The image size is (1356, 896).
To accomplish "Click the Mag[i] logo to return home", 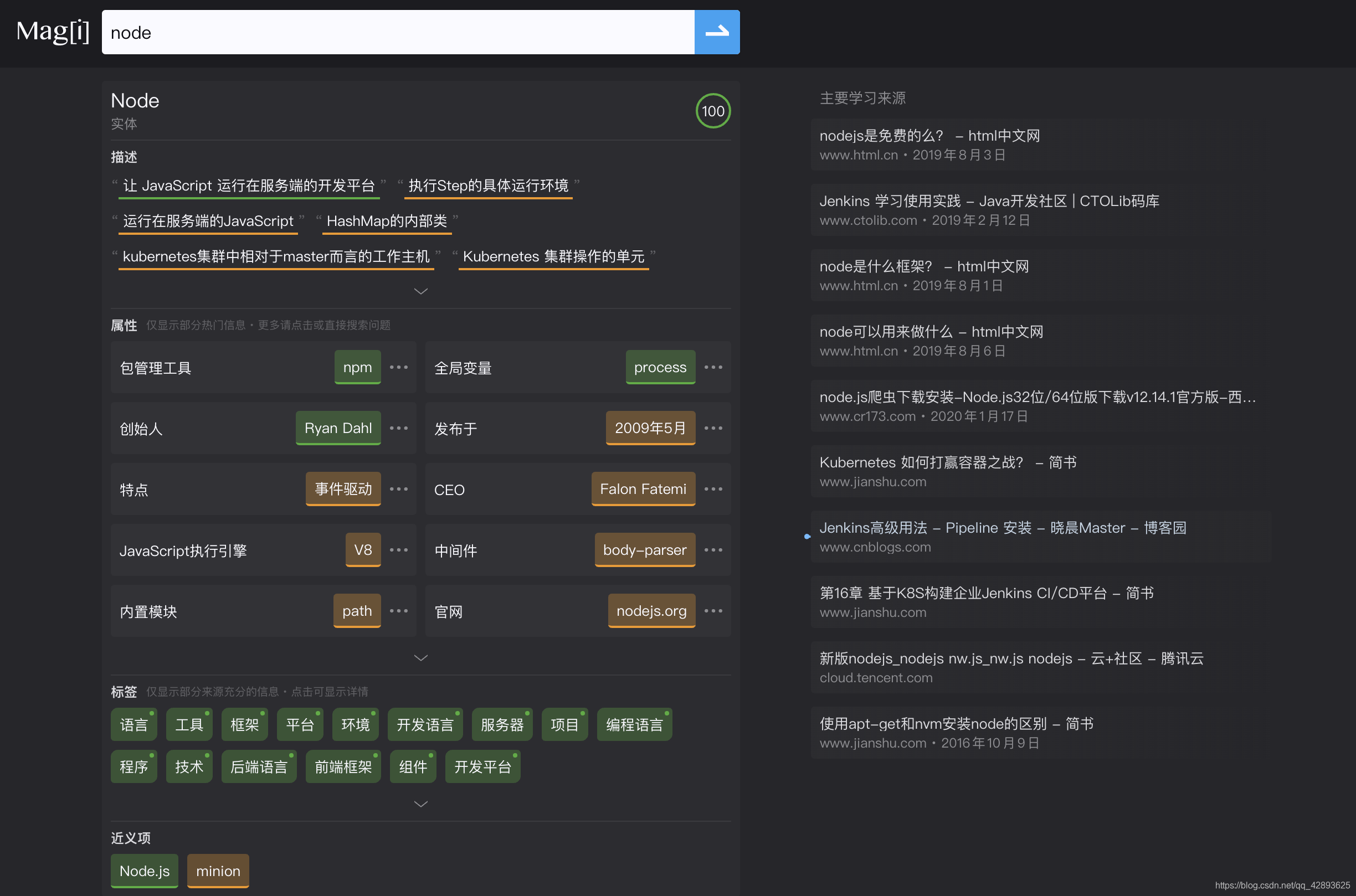I will pos(53,32).
